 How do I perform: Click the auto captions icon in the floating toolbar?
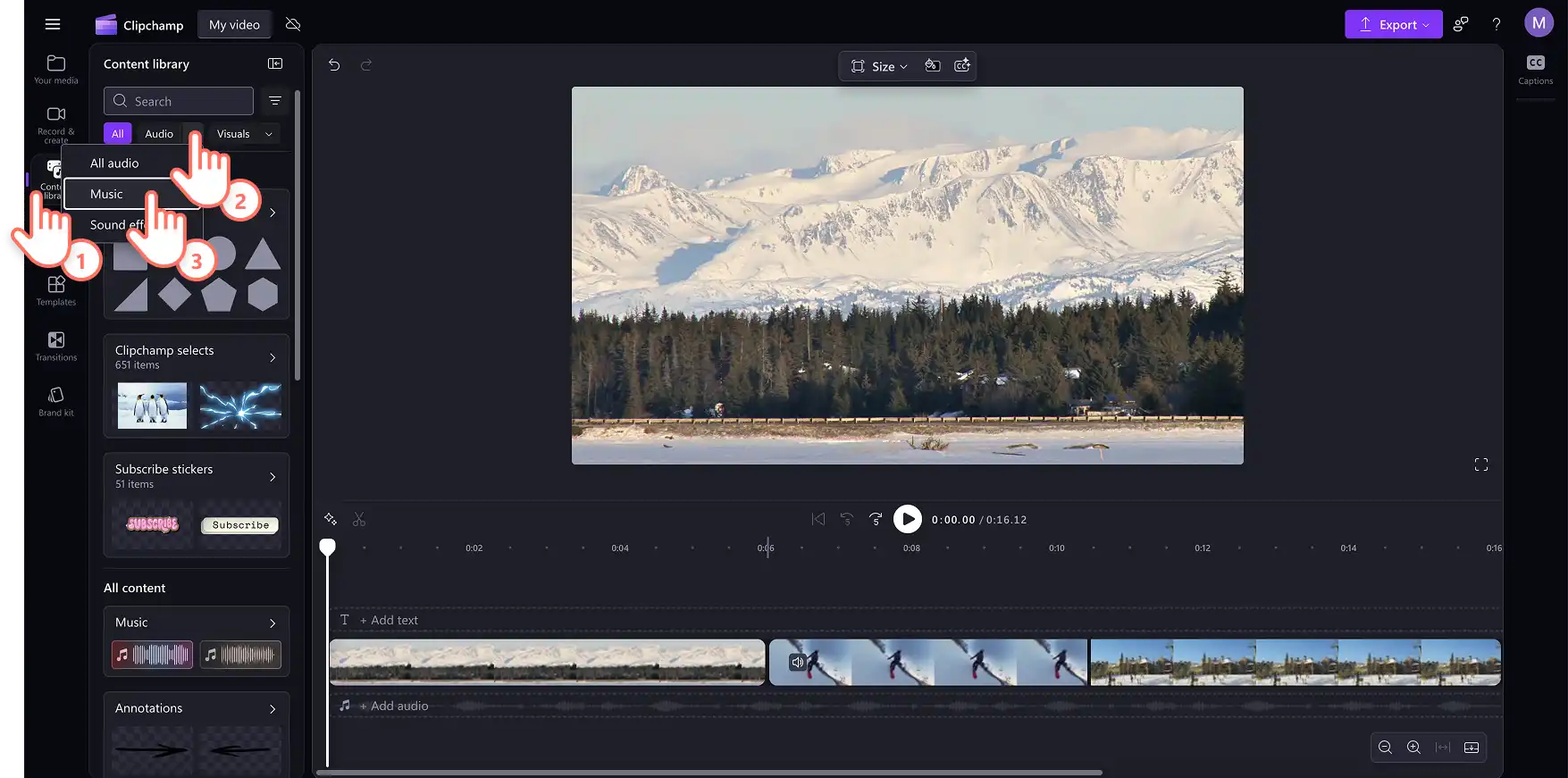pos(962,65)
